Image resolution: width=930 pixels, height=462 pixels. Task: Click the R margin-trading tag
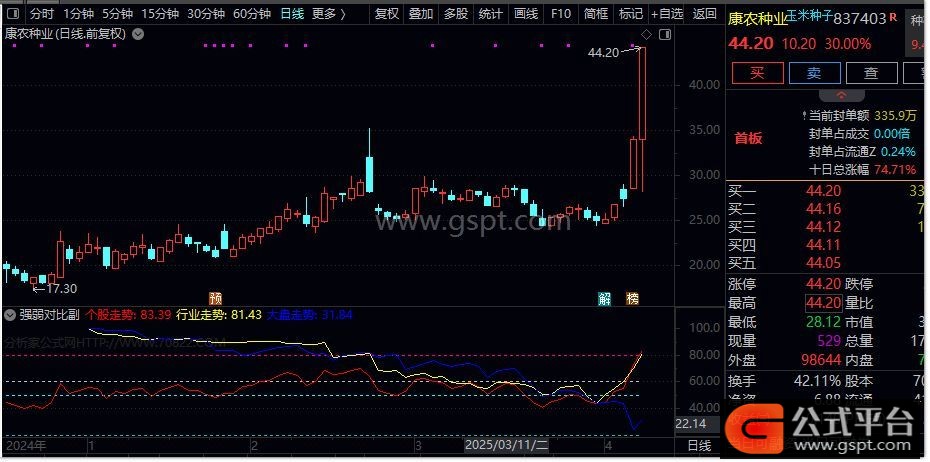point(893,18)
